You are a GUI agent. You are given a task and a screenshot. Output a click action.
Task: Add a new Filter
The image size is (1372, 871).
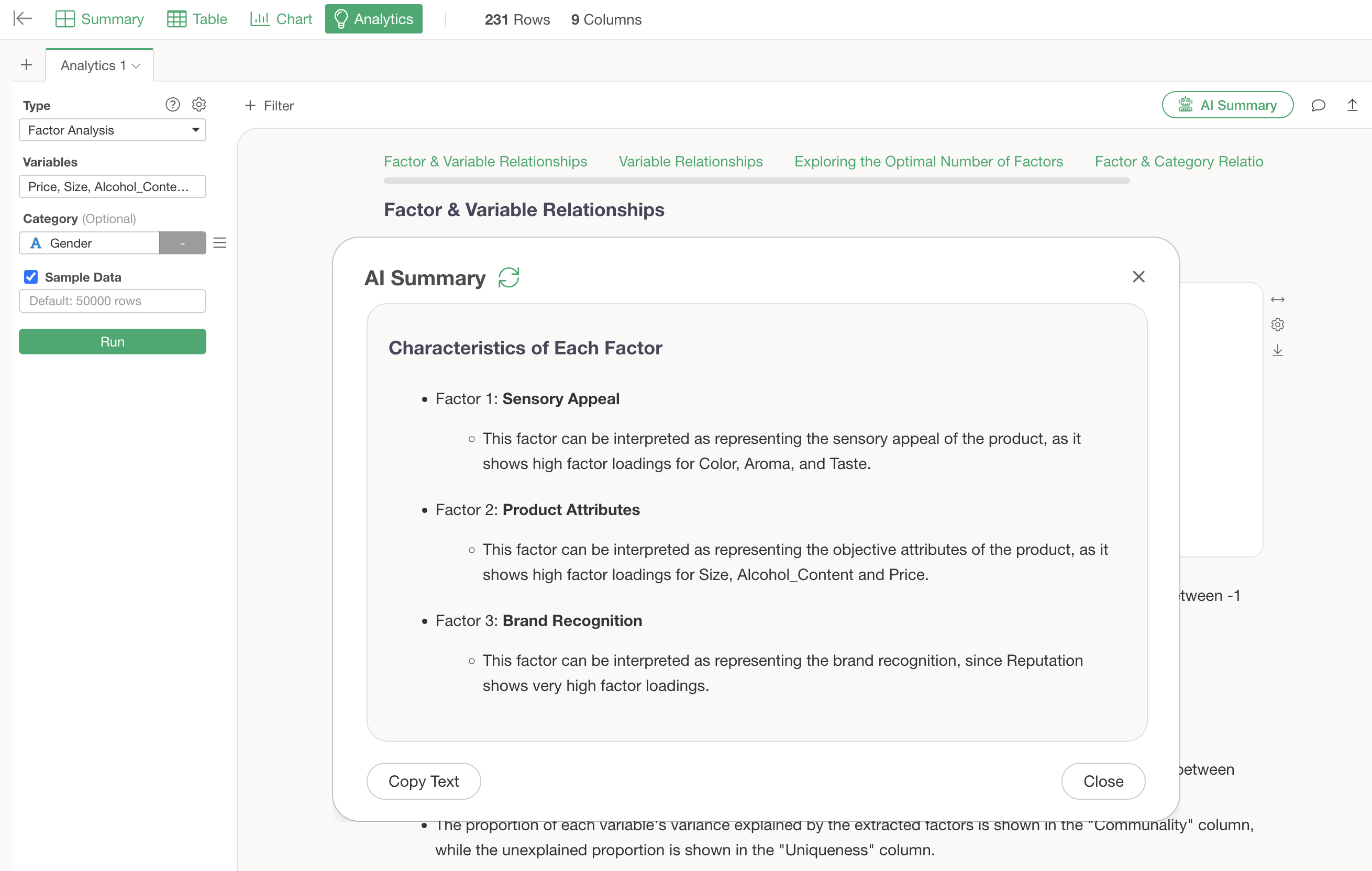(x=269, y=105)
